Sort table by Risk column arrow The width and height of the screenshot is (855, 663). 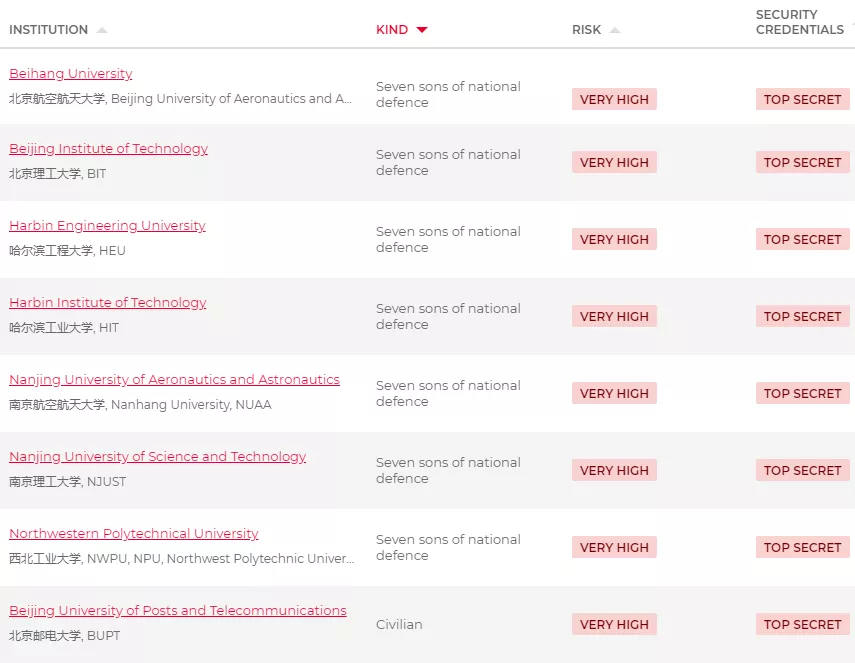pos(615,30)
